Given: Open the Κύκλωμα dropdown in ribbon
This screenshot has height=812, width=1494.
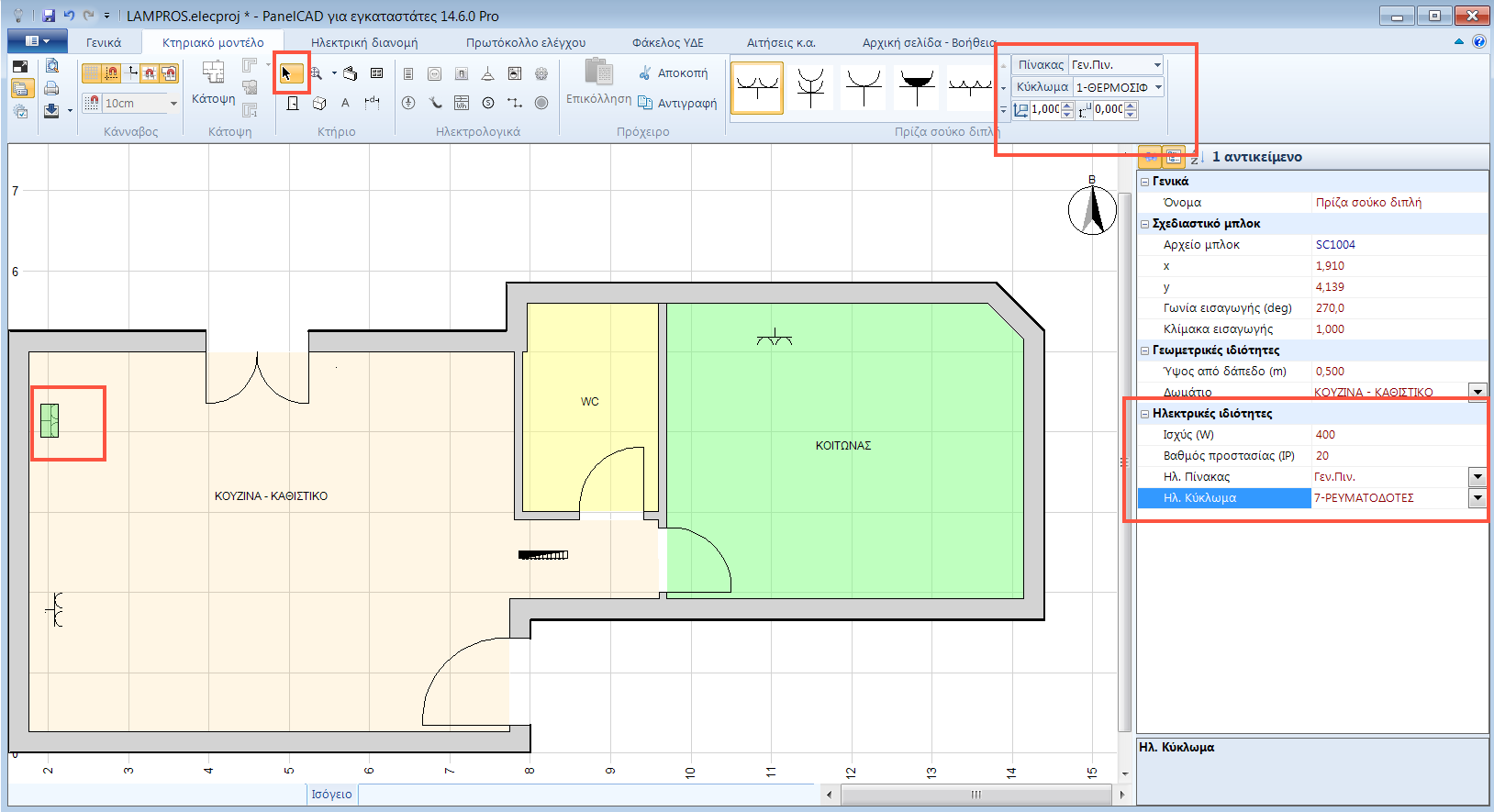Looking at the screenshot, I should click(x=1158, y=87).
